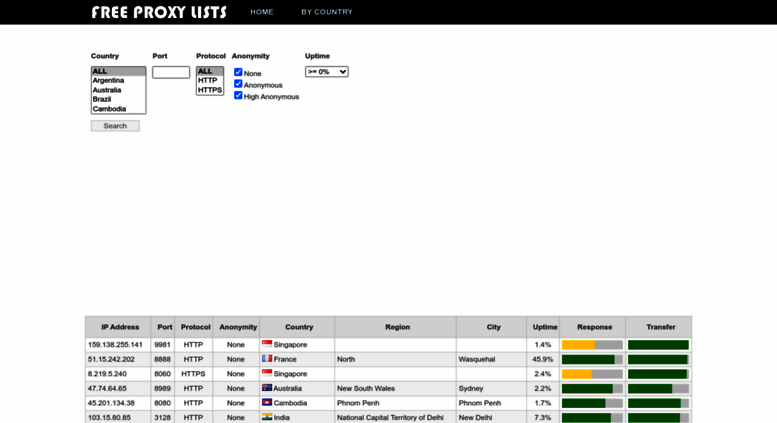Click the green response bar for France
Image resolution: width=777 pixels, height=423 pixels.
(588, 360)
